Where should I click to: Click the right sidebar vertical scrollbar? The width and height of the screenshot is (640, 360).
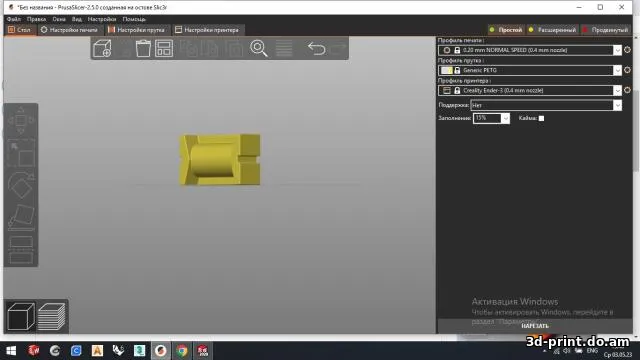pyautogui.click(x=636, y=130)
